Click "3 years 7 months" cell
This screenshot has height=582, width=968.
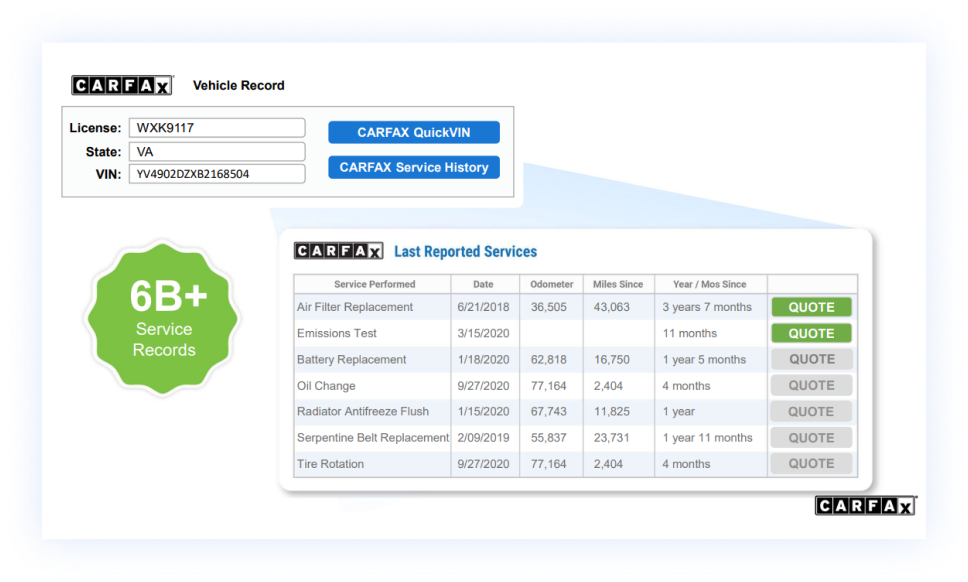pyautogui.click(x=707, y=307)
